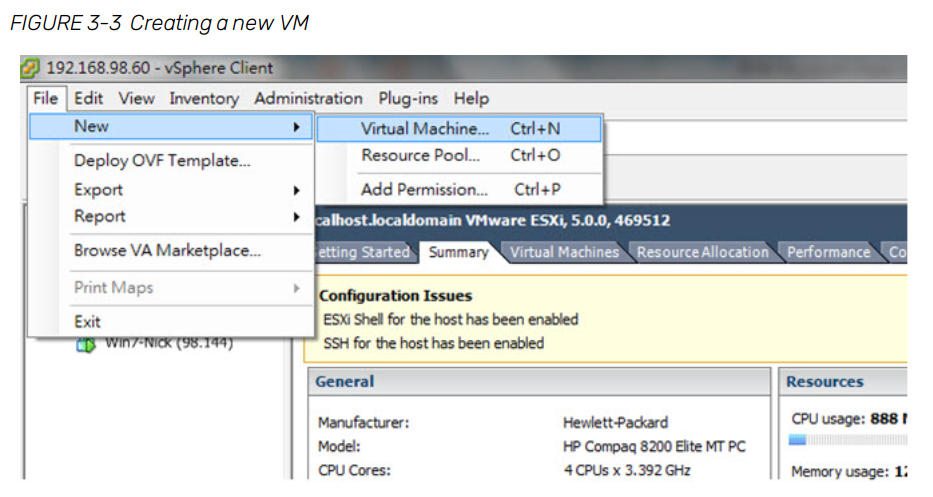The image size is (933, 497).
Task: Open the Inventory menu
Action: coord(203,98)
